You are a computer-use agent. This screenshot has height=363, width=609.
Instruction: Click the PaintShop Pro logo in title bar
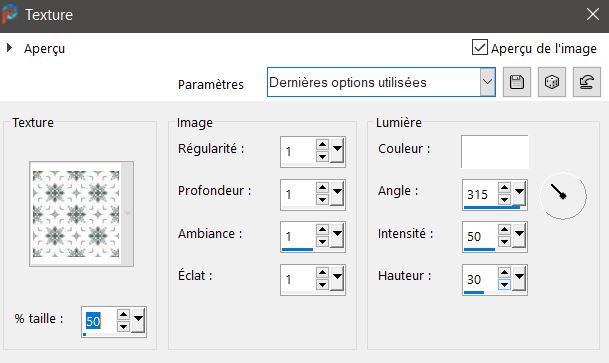(x=9, y=14)
